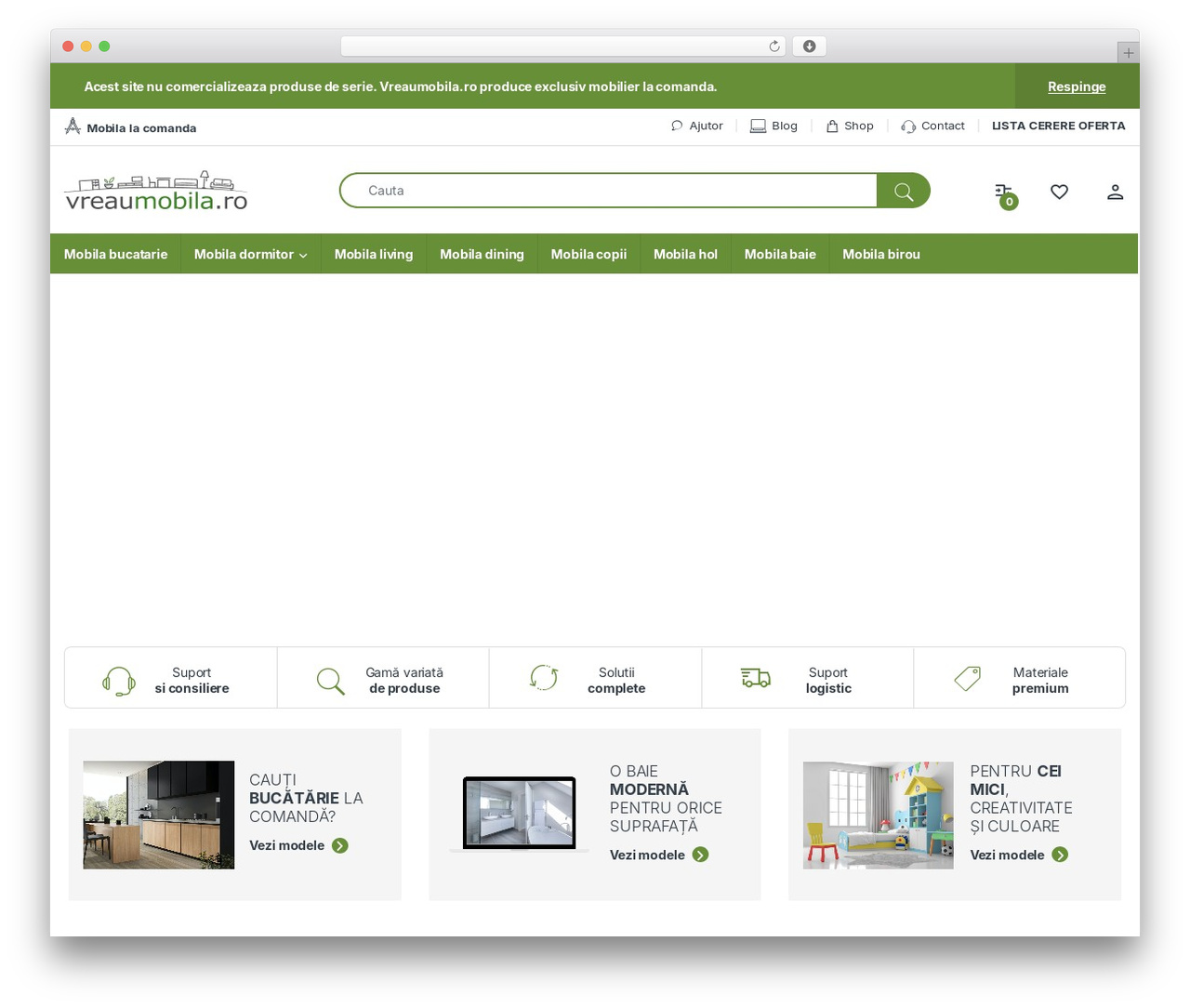This screenshot has height=1008, width=1190.
Task: Open the kitchen photo thumbnail
Action: pos(159,815)
